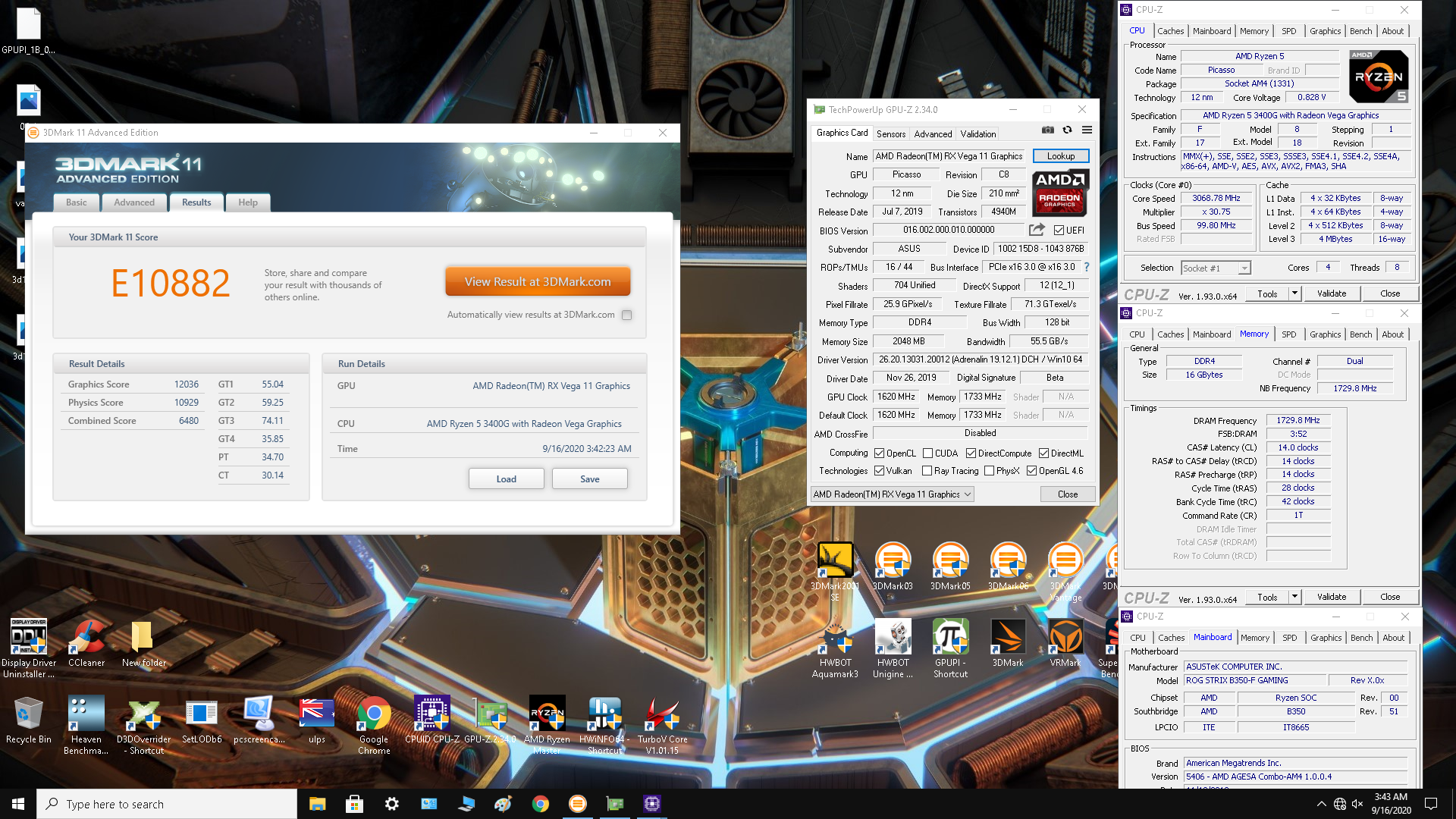This screenshot has width=1456, height=819.
Task: Toggle DirectML checkbox in GPU-Z
Action: point(1044,453)
